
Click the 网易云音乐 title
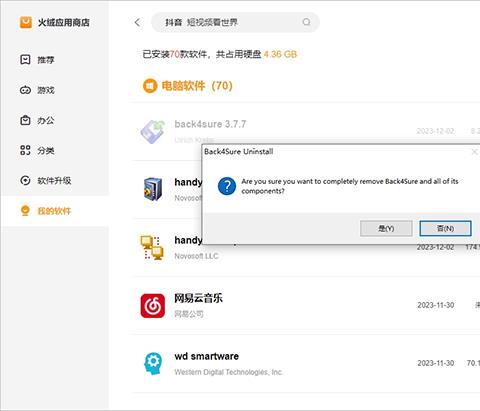[x=198, y=298]
